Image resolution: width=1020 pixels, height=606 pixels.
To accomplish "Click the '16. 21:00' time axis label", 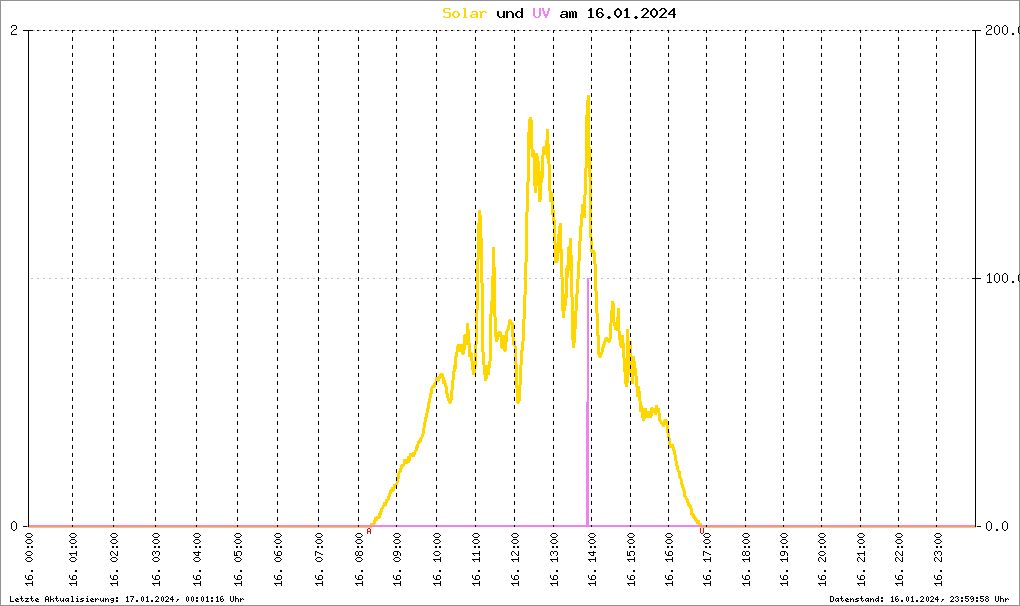I will click(x=861, y=560).
